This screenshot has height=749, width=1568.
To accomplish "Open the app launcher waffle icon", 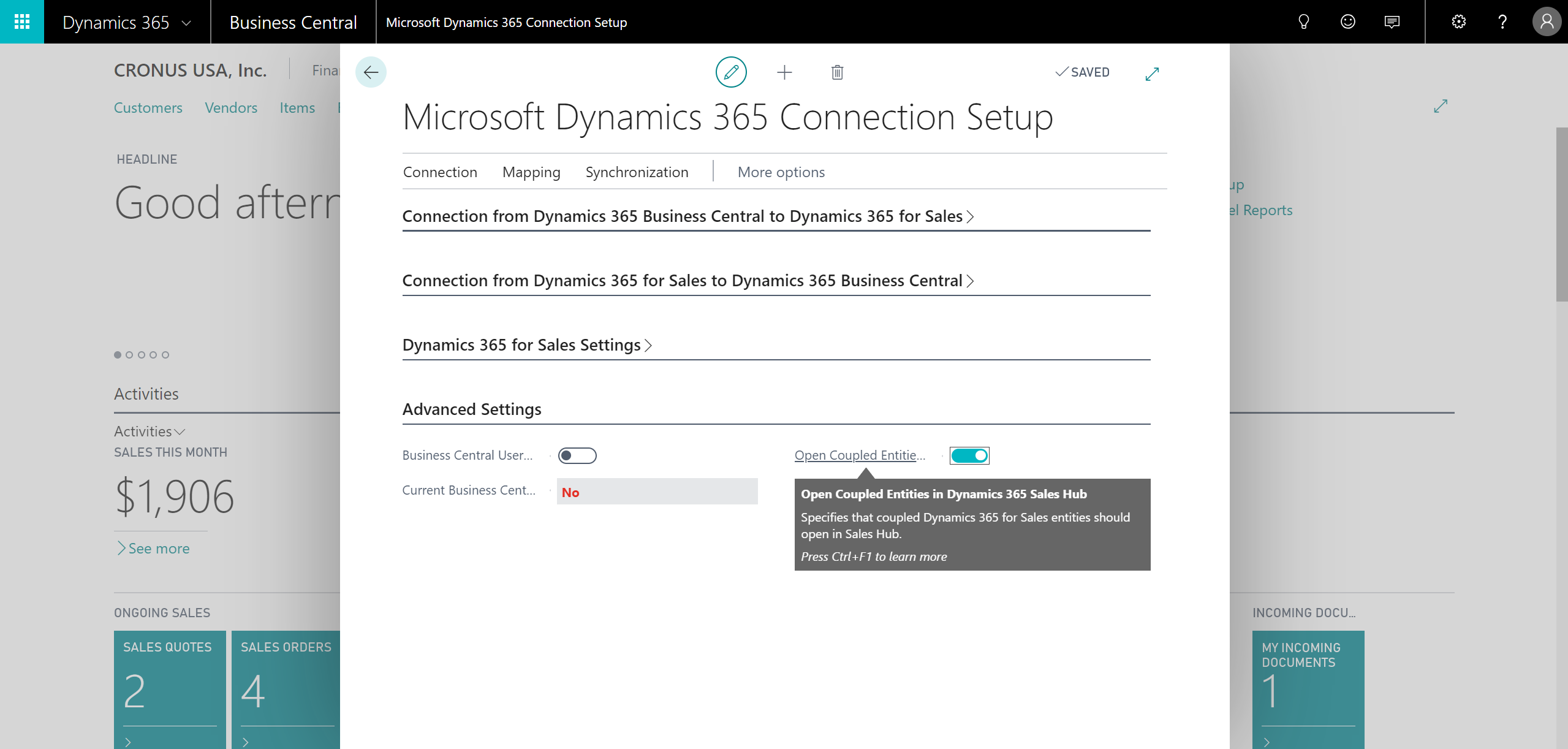I will (x=22, y=22).
